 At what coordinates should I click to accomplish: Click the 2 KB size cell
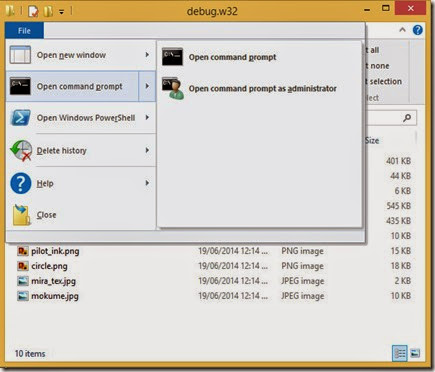tap(402, 281)
